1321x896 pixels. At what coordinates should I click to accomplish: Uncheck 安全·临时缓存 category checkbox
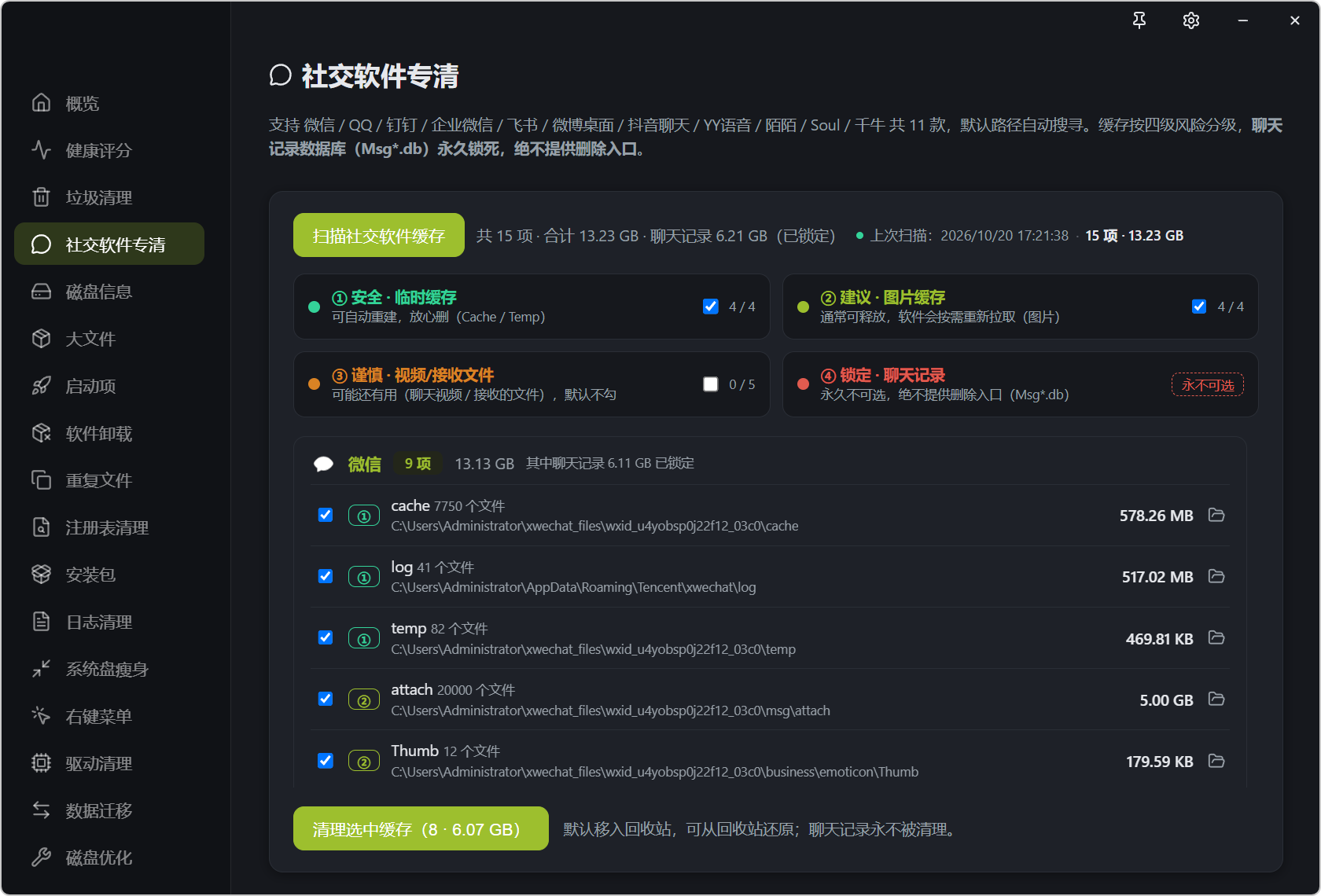pyautogui.click(x=711, y=307)
